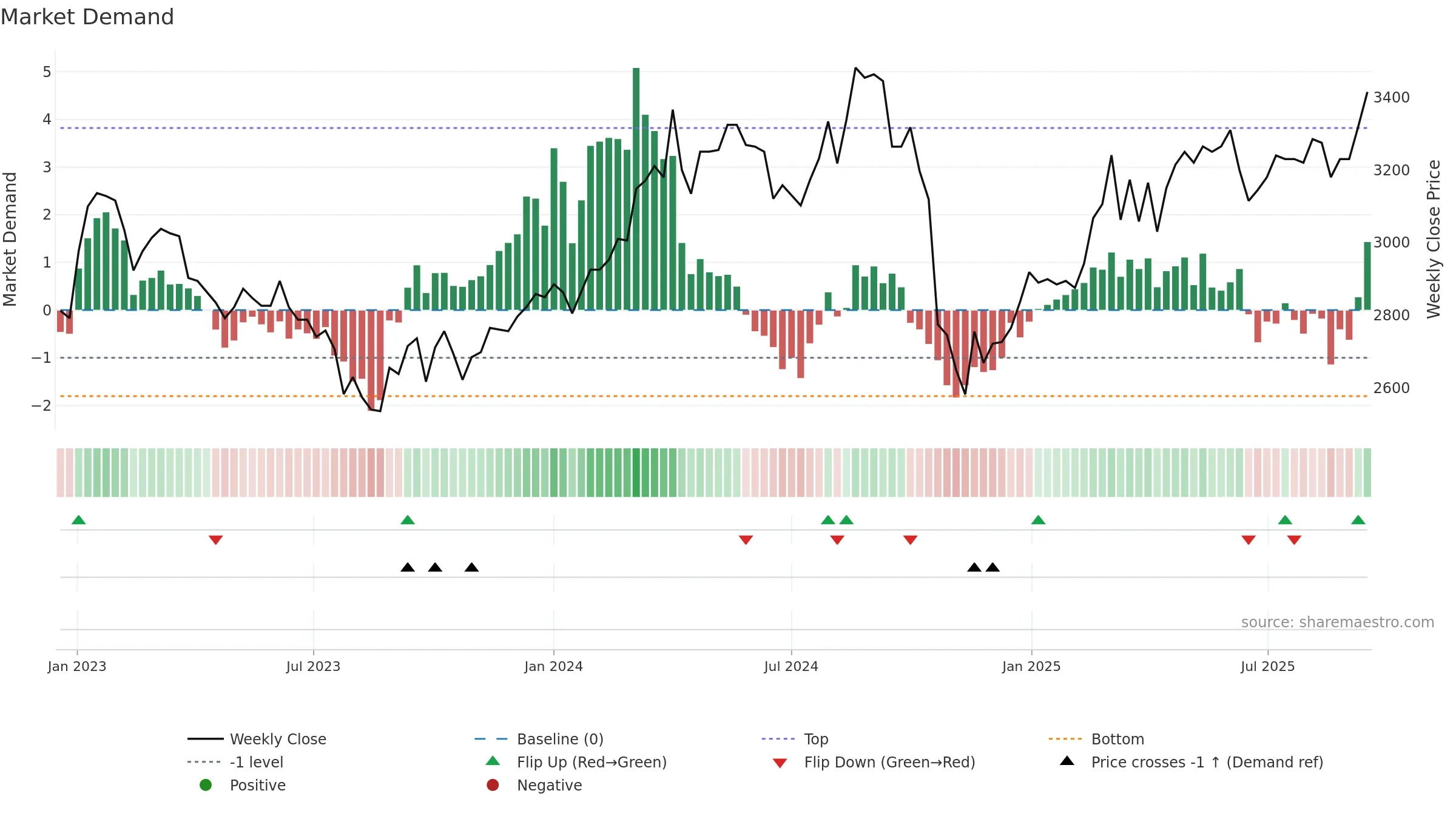Click the Jul 2024 axis label
1456x819 pixels.
(x=791, y=666)
